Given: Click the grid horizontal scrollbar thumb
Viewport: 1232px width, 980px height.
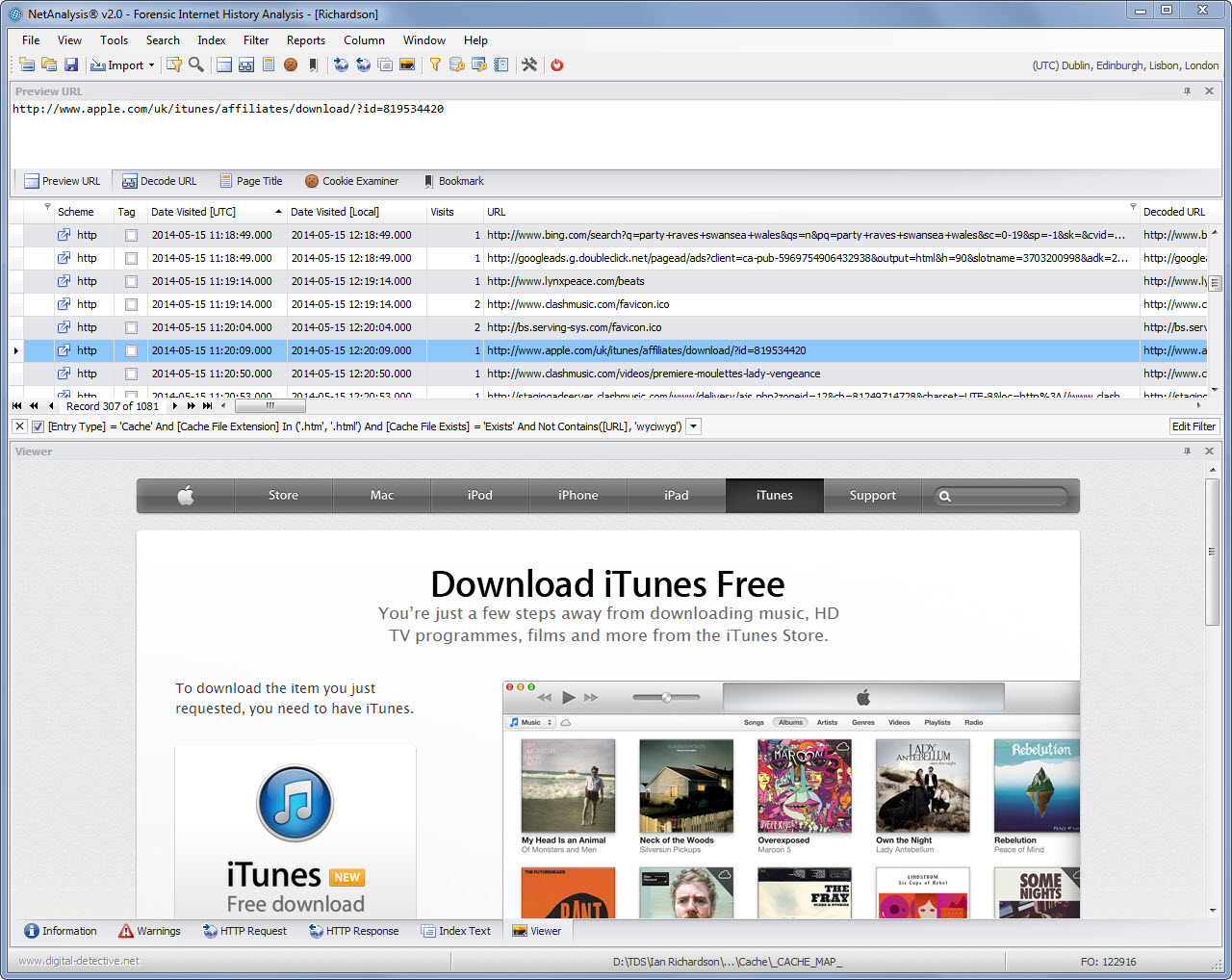Looking at the screenshot, I should click(x=270, y=406).
